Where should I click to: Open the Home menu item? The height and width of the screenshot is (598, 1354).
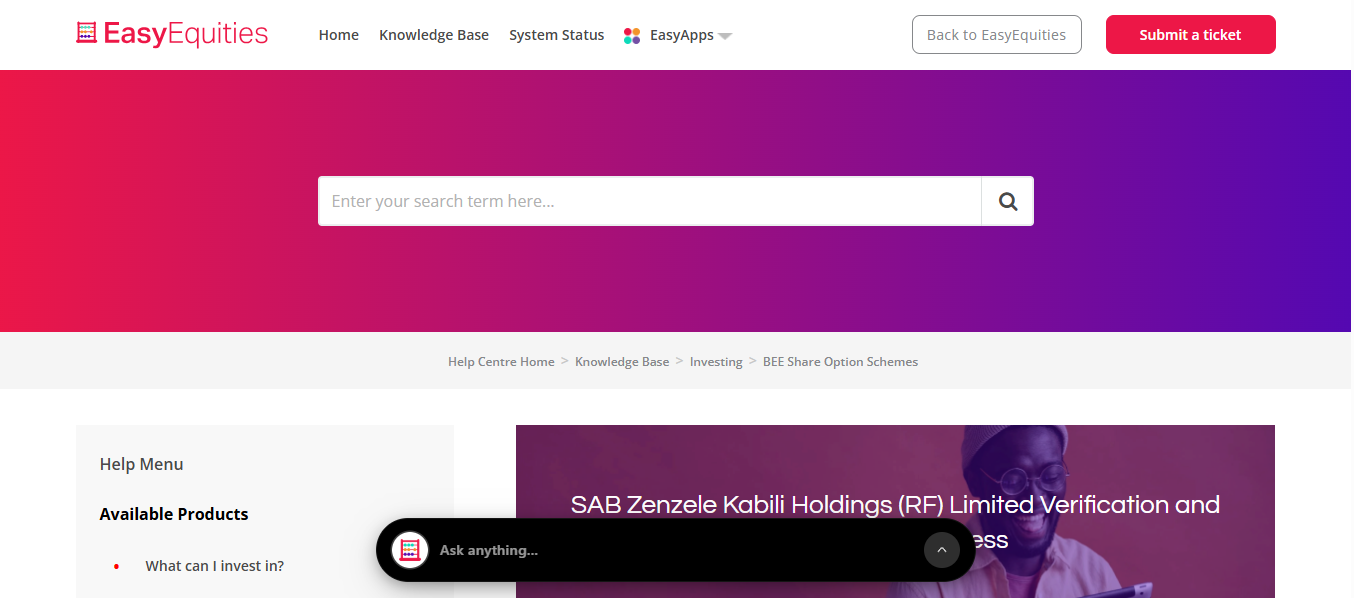coord(339,35)
